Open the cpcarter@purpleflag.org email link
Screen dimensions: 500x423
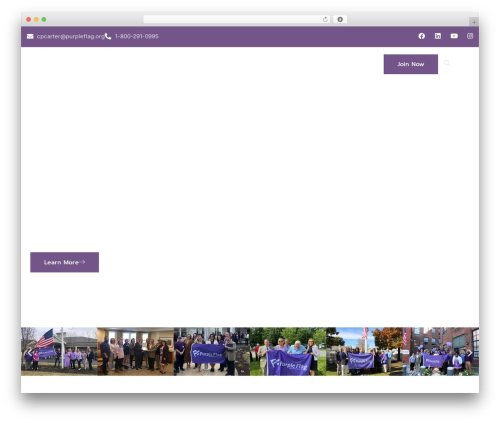(x=71, y=36)
